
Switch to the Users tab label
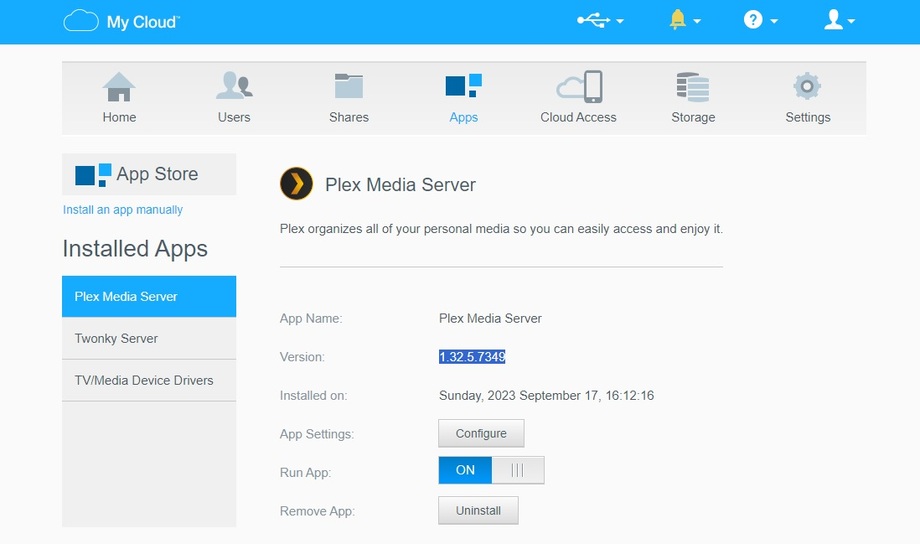click(x=234, y=117)
